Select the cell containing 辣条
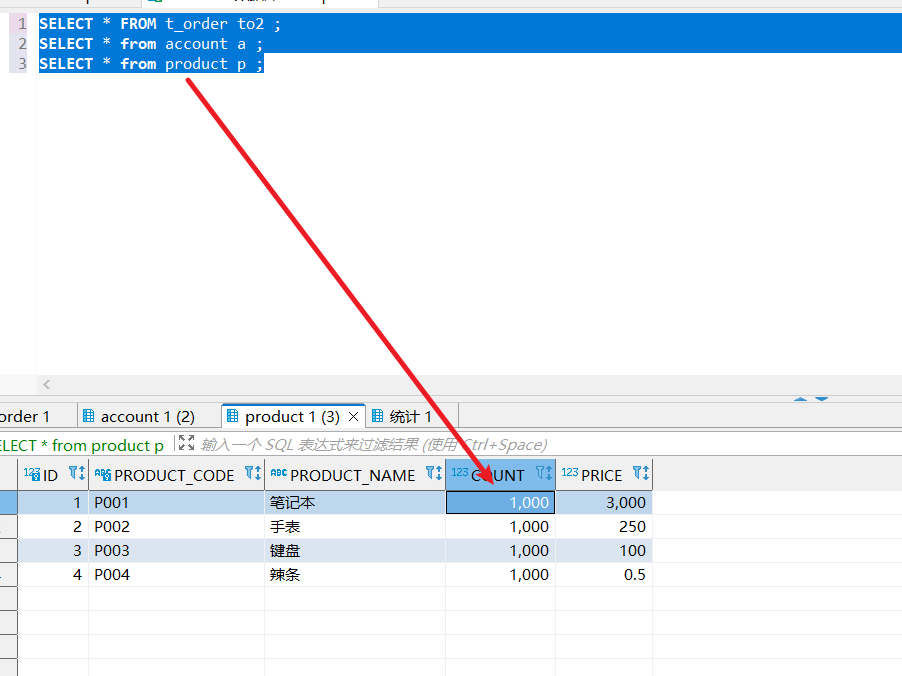This screenshot has width=902, height=676. click(354, 575)
